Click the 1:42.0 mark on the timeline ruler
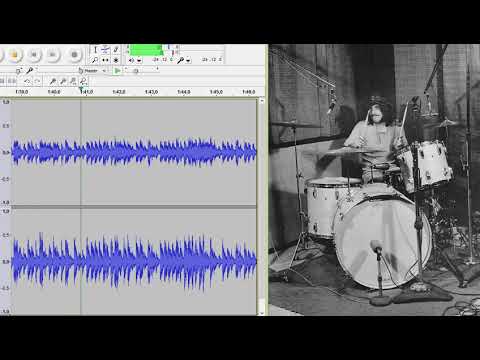 (x=119, y=92)
